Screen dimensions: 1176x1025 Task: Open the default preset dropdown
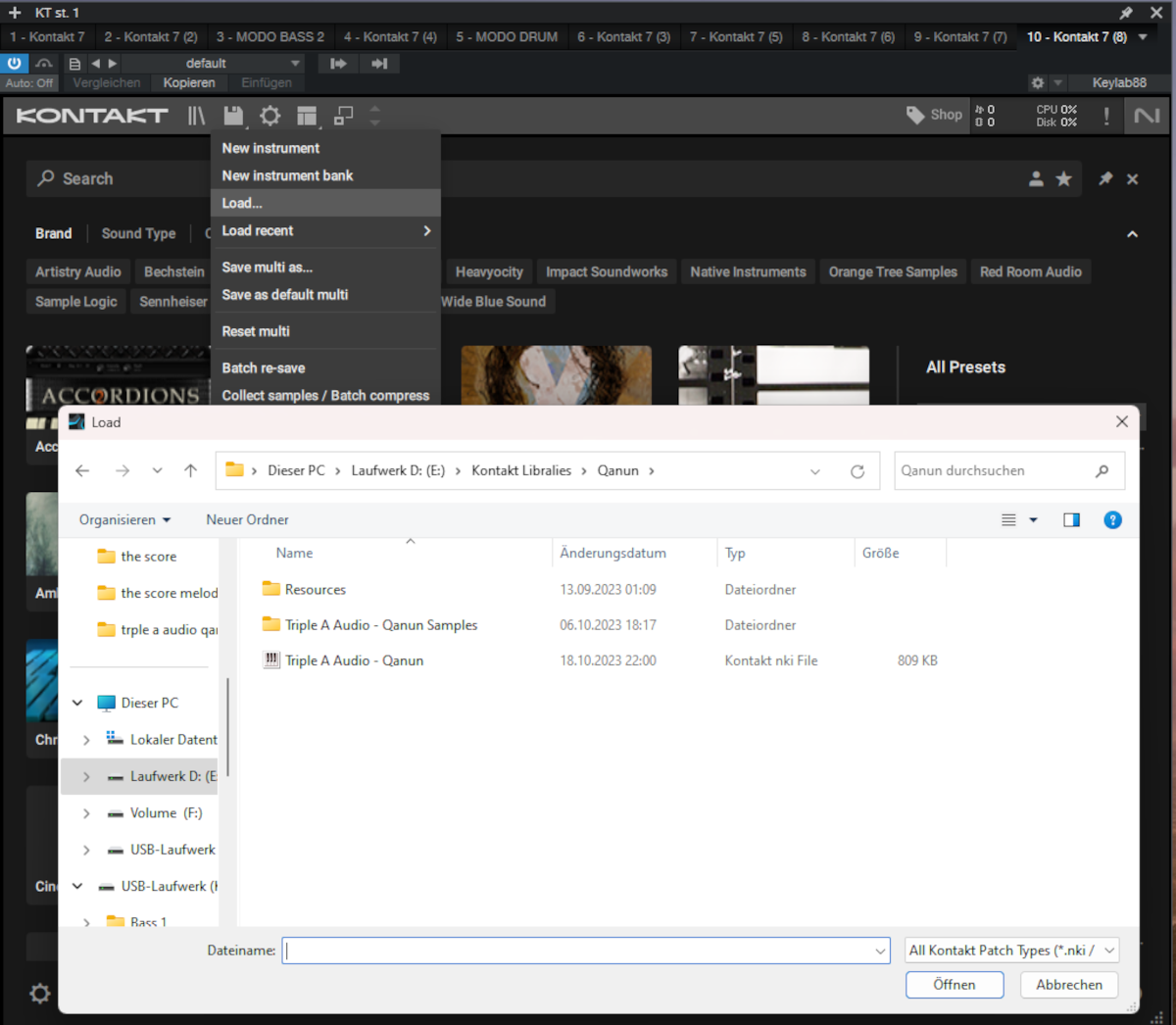coord(295,64)
